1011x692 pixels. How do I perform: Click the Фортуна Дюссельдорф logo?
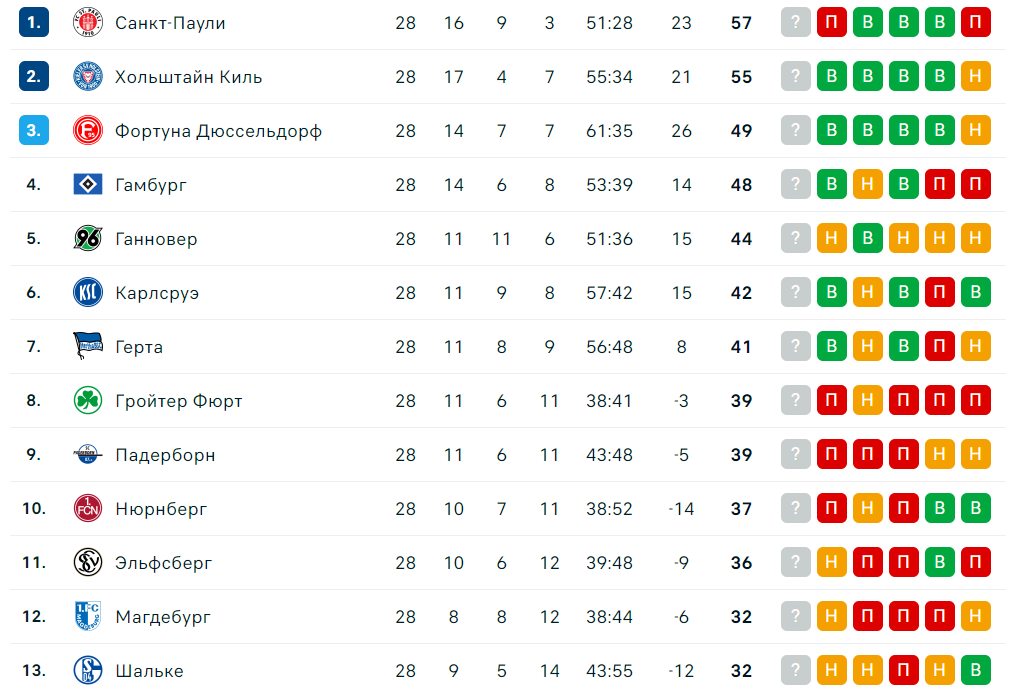tap(88, 131)
